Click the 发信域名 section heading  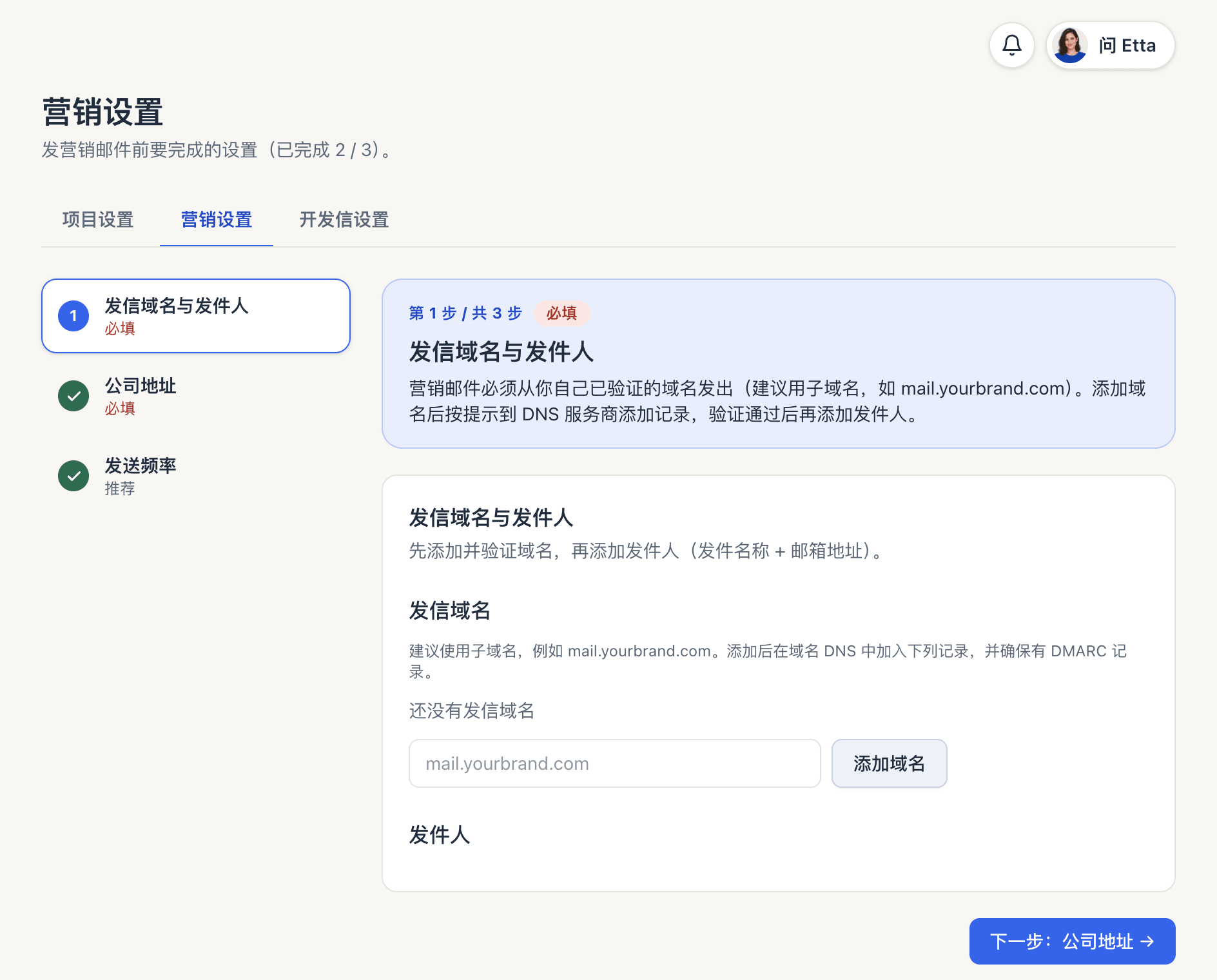pos(450,611)
